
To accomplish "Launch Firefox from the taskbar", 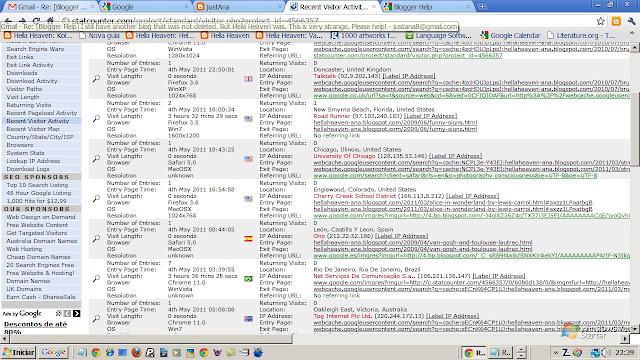I will [136, 352].
